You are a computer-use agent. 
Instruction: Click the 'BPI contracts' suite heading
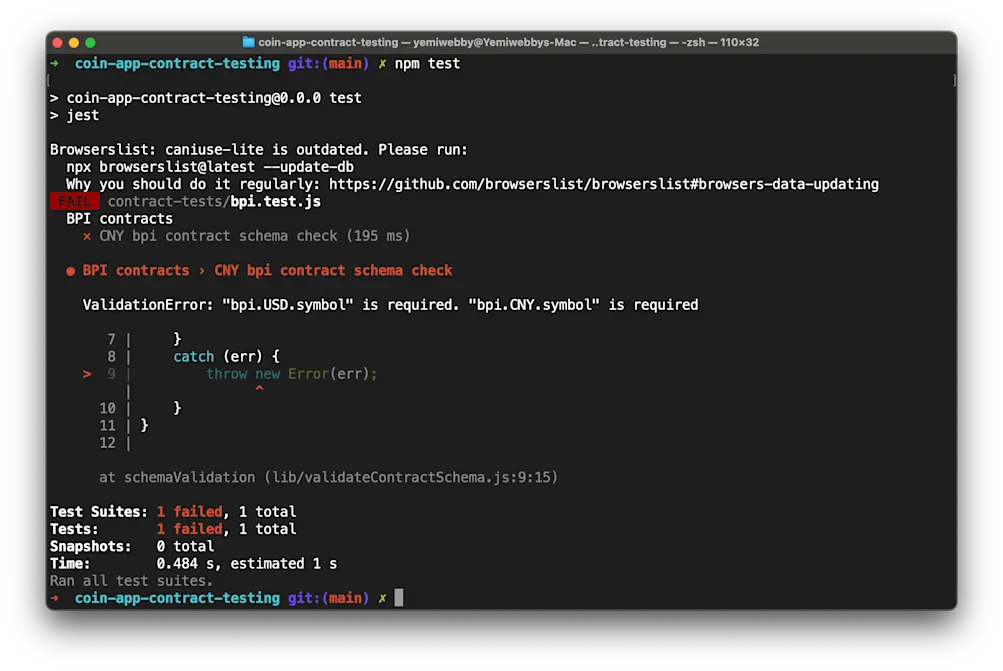pyautogui.click(x=120, y=219)
